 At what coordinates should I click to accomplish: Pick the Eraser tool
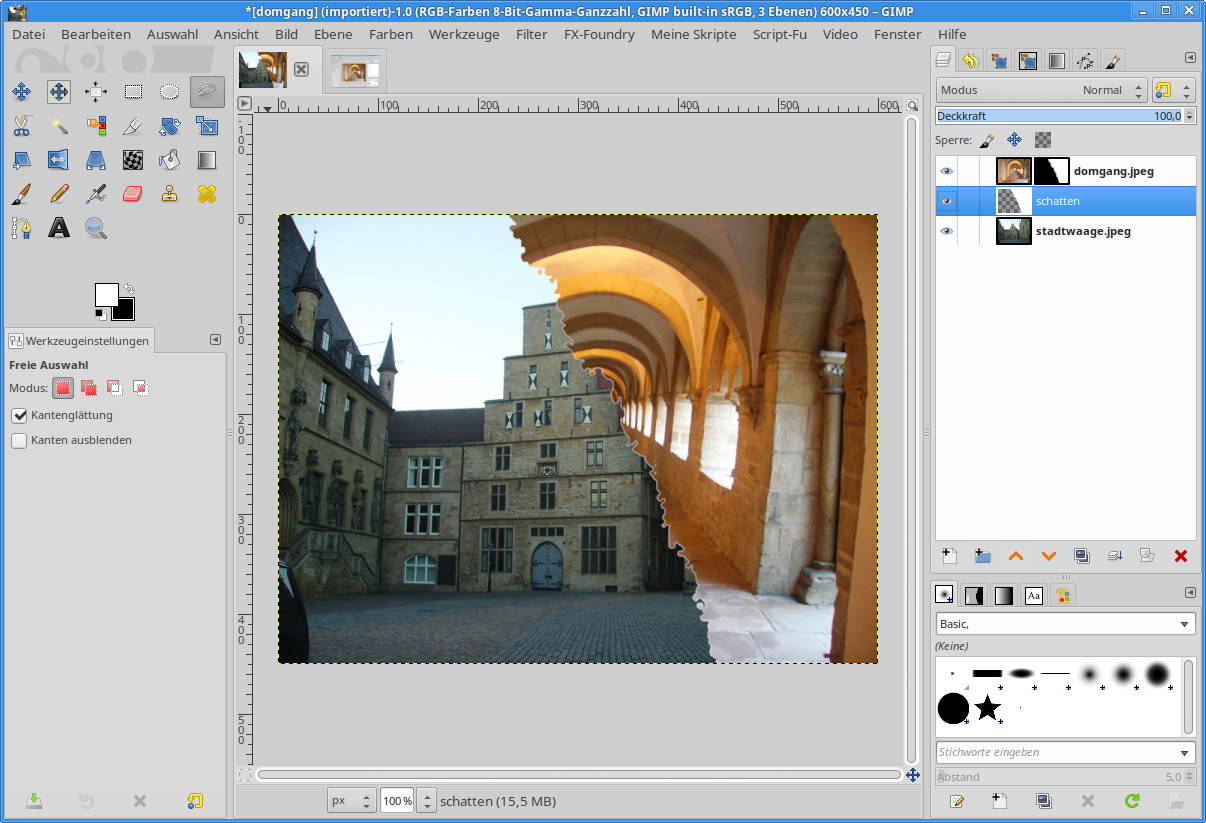pos(133,193)
